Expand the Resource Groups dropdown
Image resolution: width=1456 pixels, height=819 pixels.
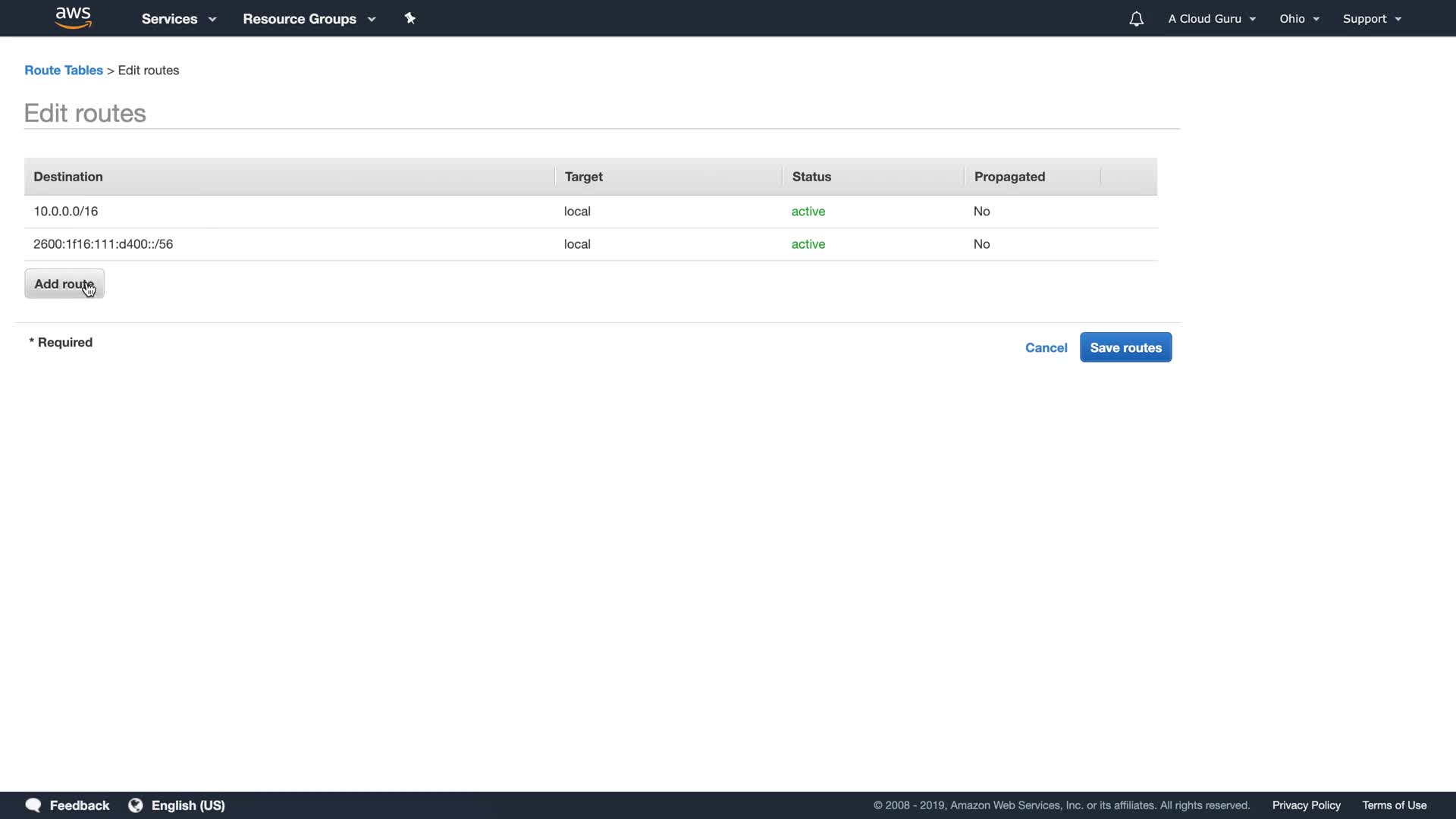click(x=309, y=19)
